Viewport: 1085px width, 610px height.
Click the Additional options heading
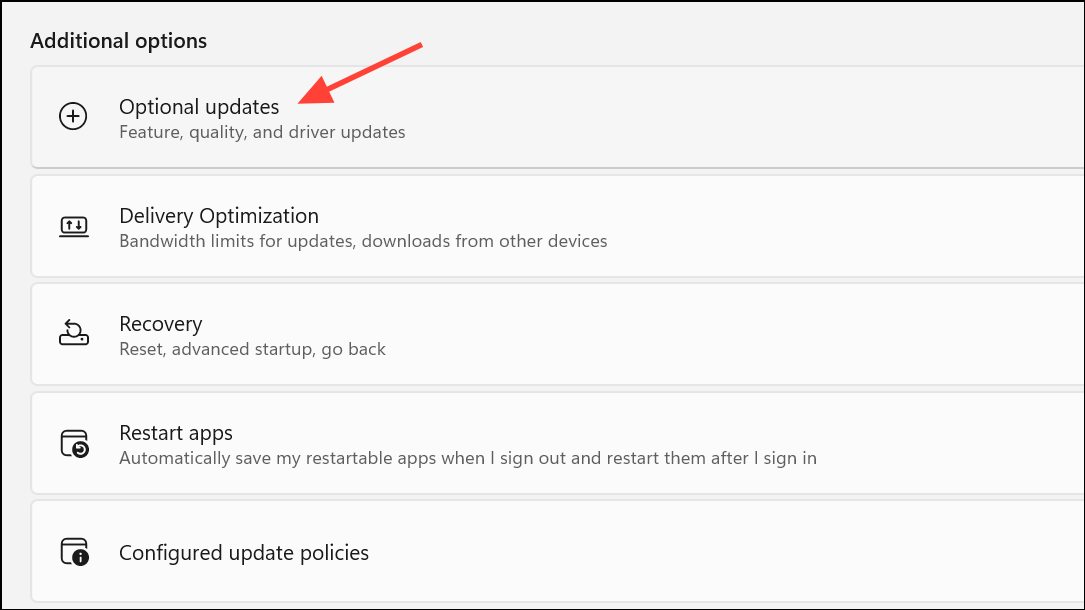point(118,41)
